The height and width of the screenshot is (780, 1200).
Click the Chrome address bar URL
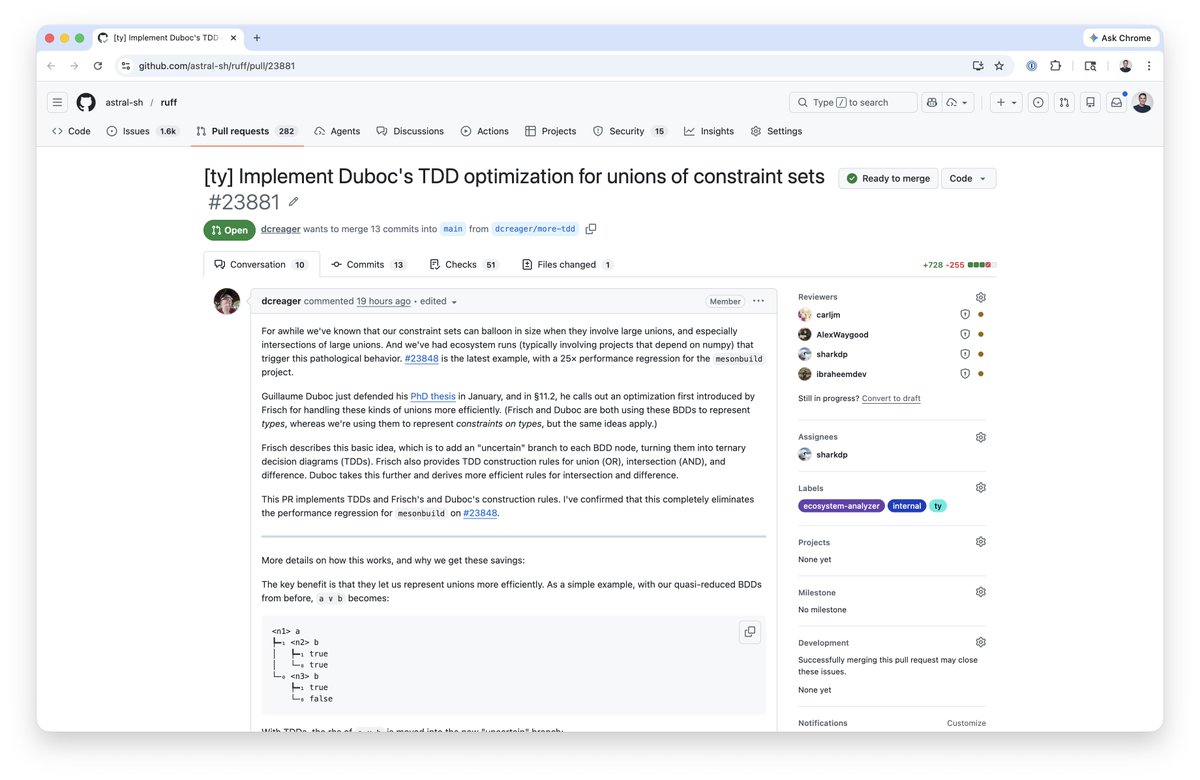click(x=217, y=66)
